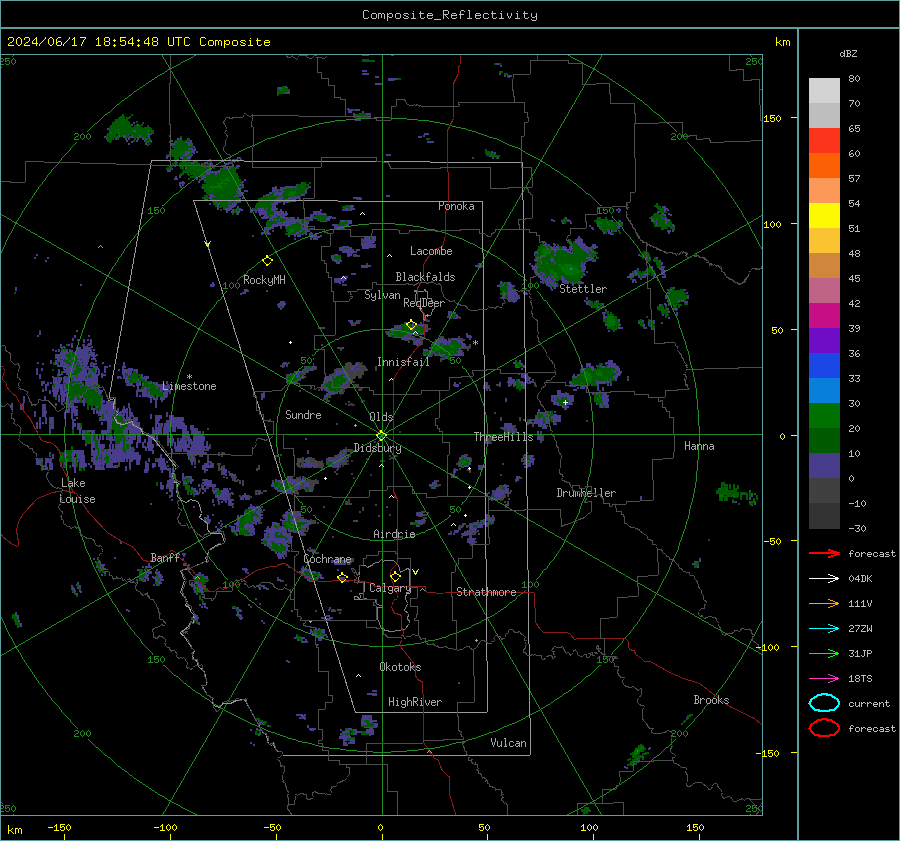Screen dimensions: 900x841
Task: Click the Cochrane label
Action: coord(327,559)
